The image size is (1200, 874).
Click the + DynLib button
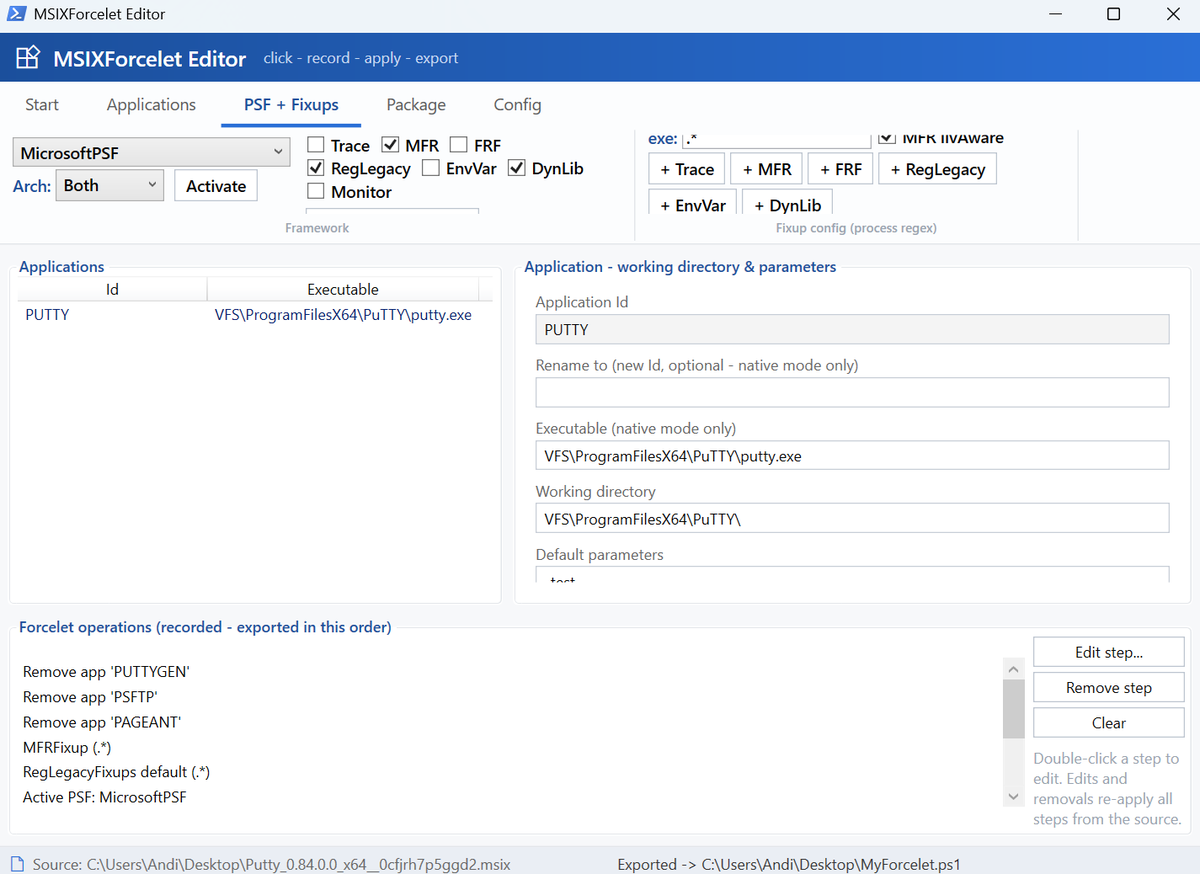[x=788, y=202]
